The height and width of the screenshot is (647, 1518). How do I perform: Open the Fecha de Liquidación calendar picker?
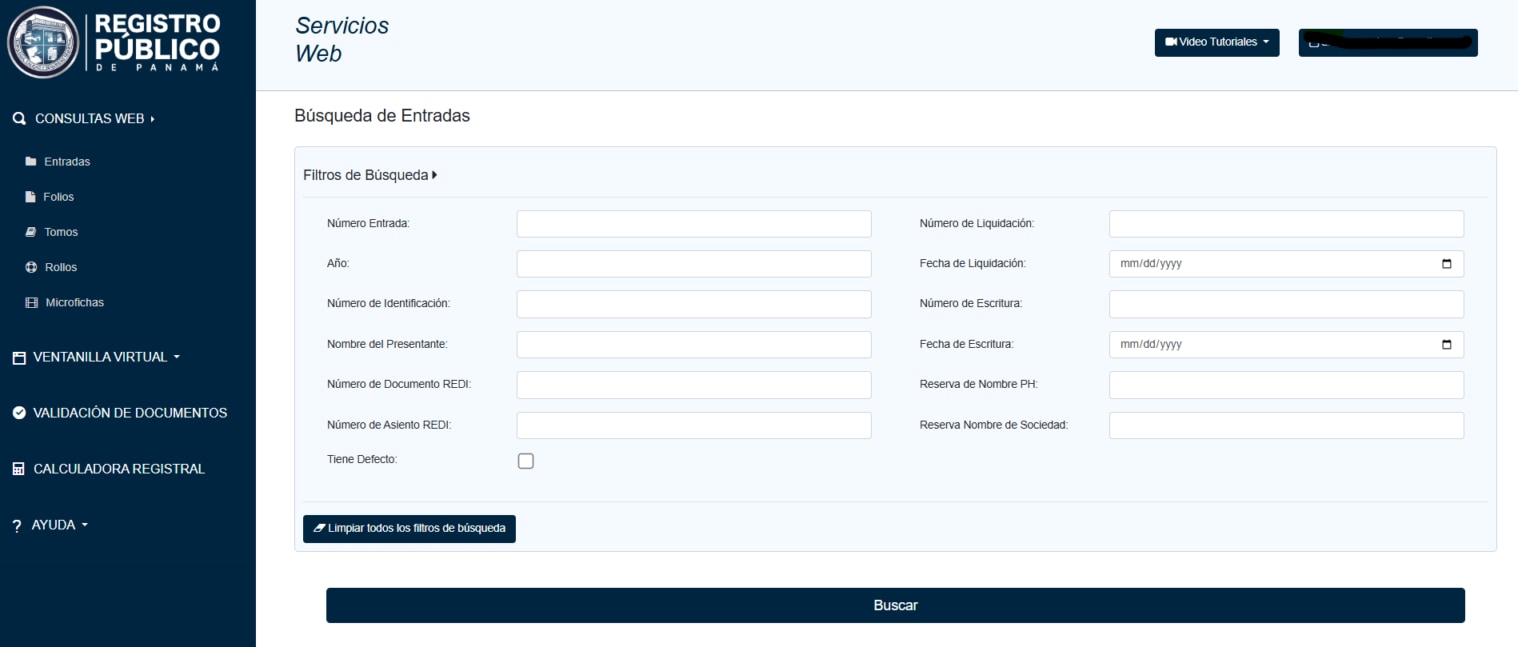pyautogui.click(x=1447, y=264)
